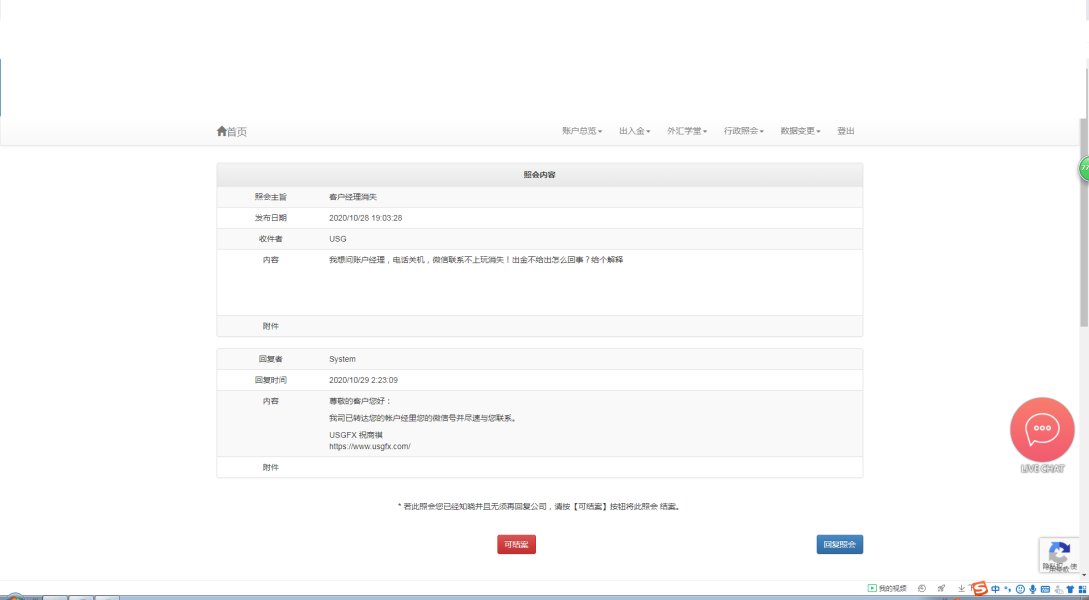Expand the 外汇学堂 dropdown menu
Viewport: 1089px width, 600px height.
tap(687, 131)
